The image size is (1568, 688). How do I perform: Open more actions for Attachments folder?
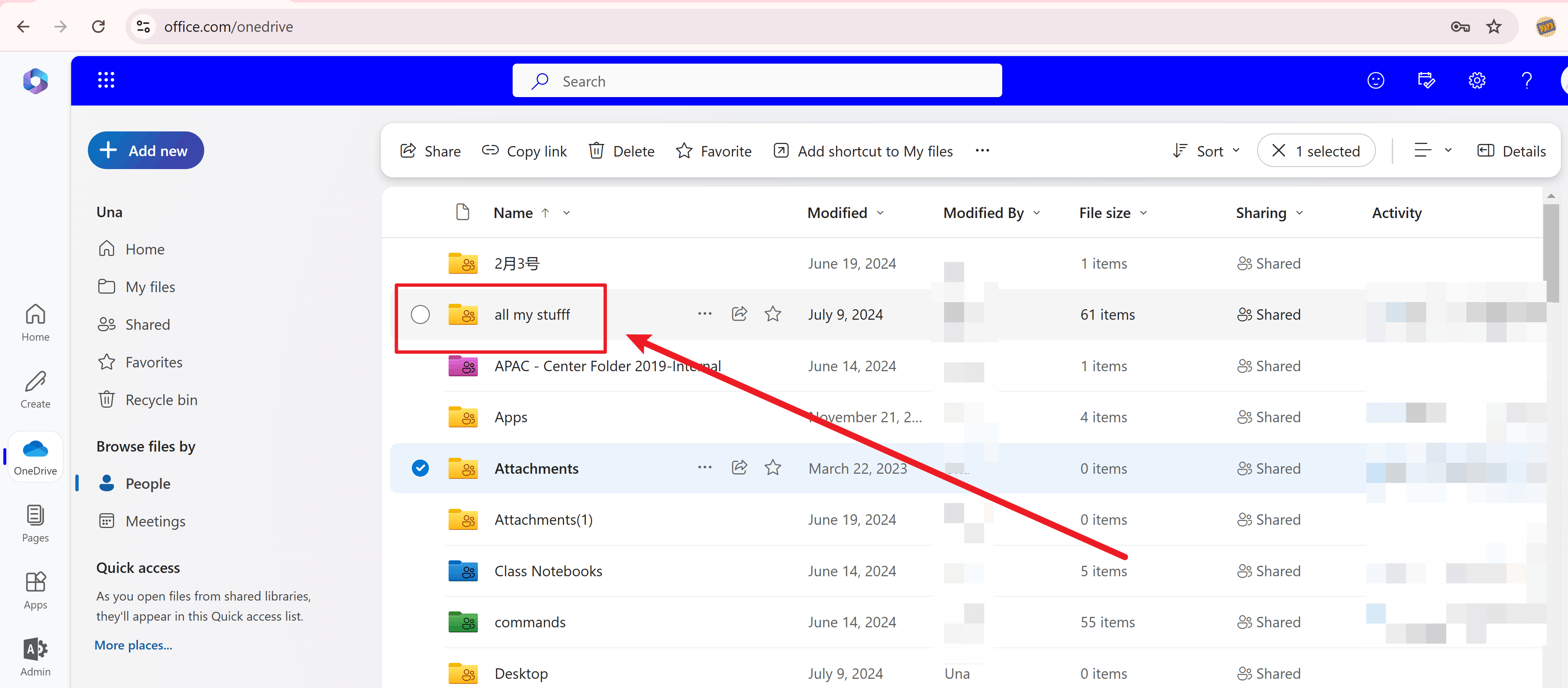pyautogui.click(x=705, y=467)
